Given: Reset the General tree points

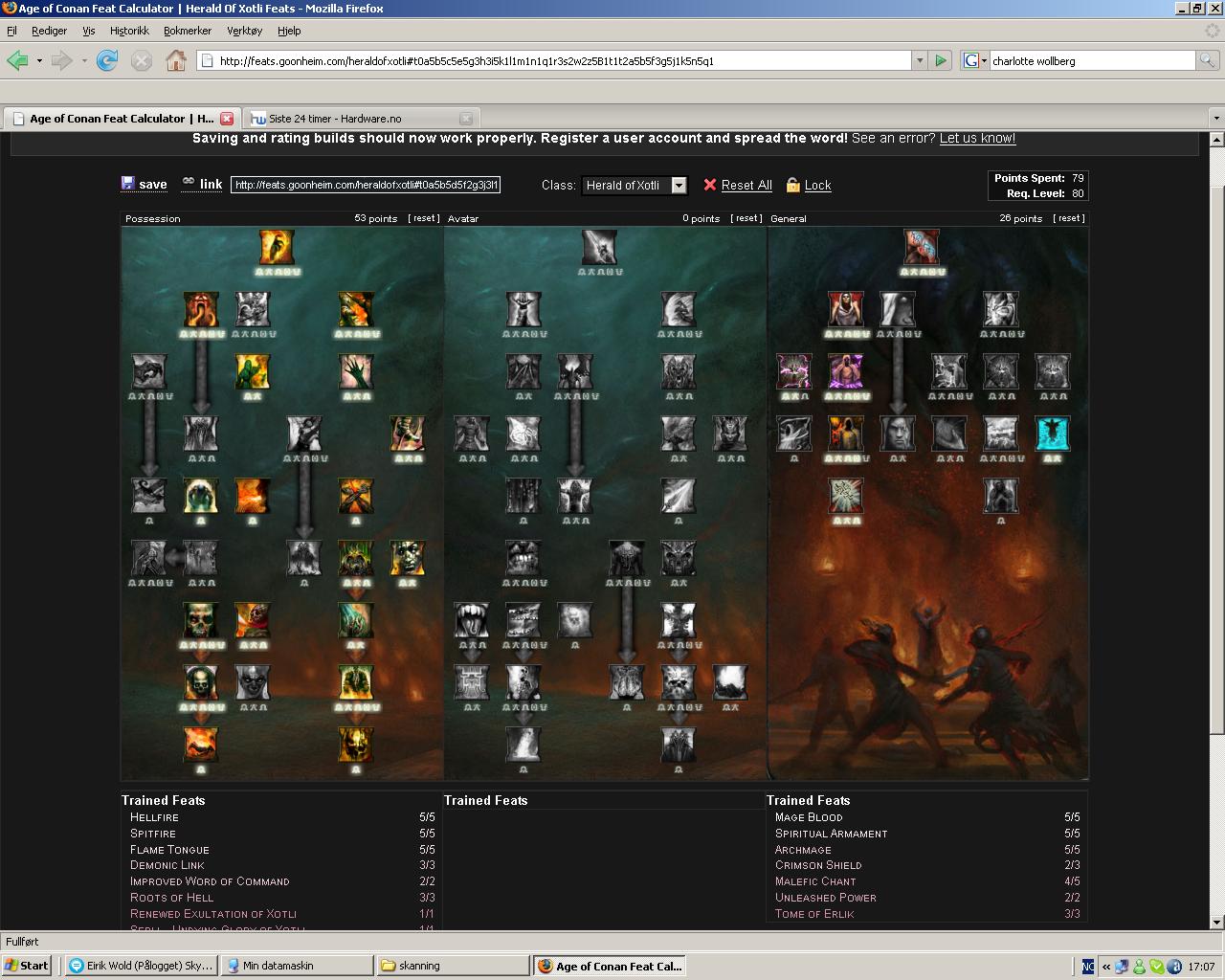Looking at the screenshot, I should pyautogui.click(x=1069, y=218).
